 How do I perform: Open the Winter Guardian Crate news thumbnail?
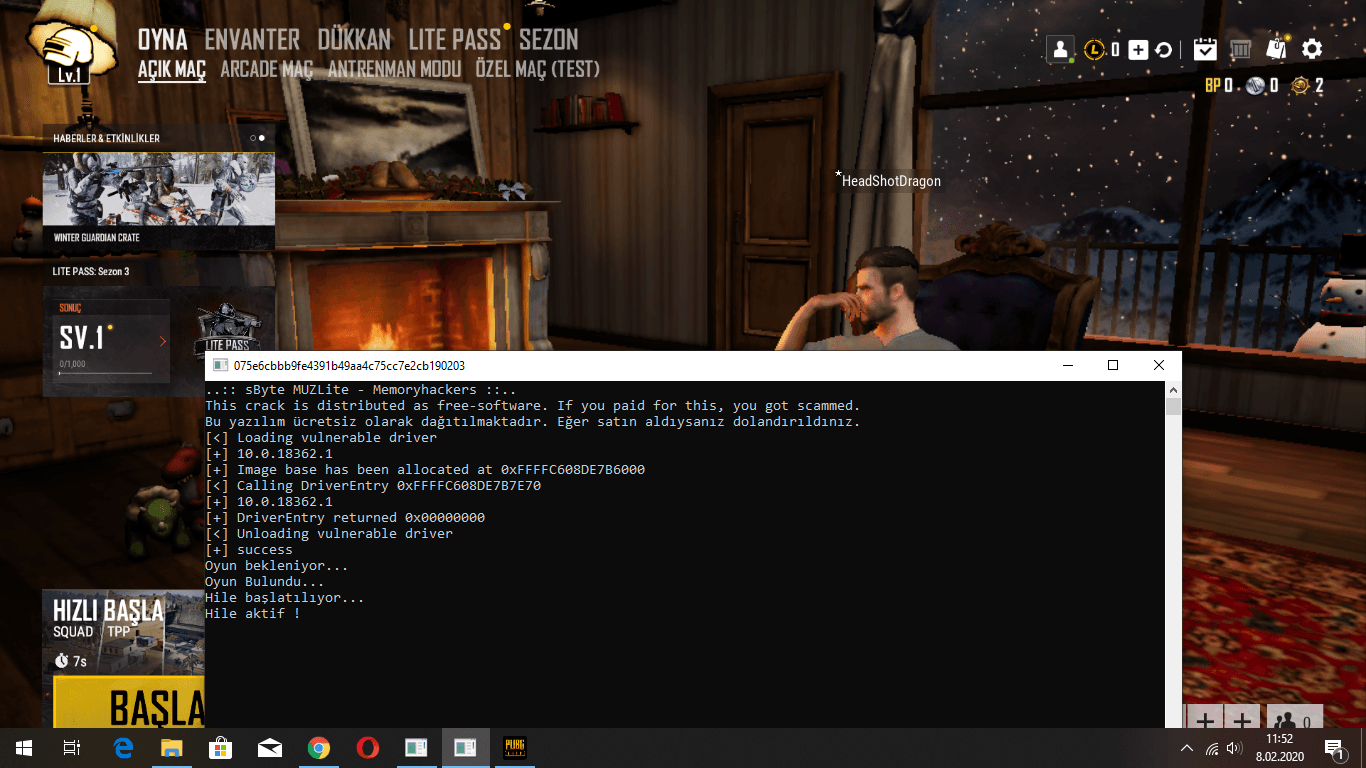[x=159, y=189]
